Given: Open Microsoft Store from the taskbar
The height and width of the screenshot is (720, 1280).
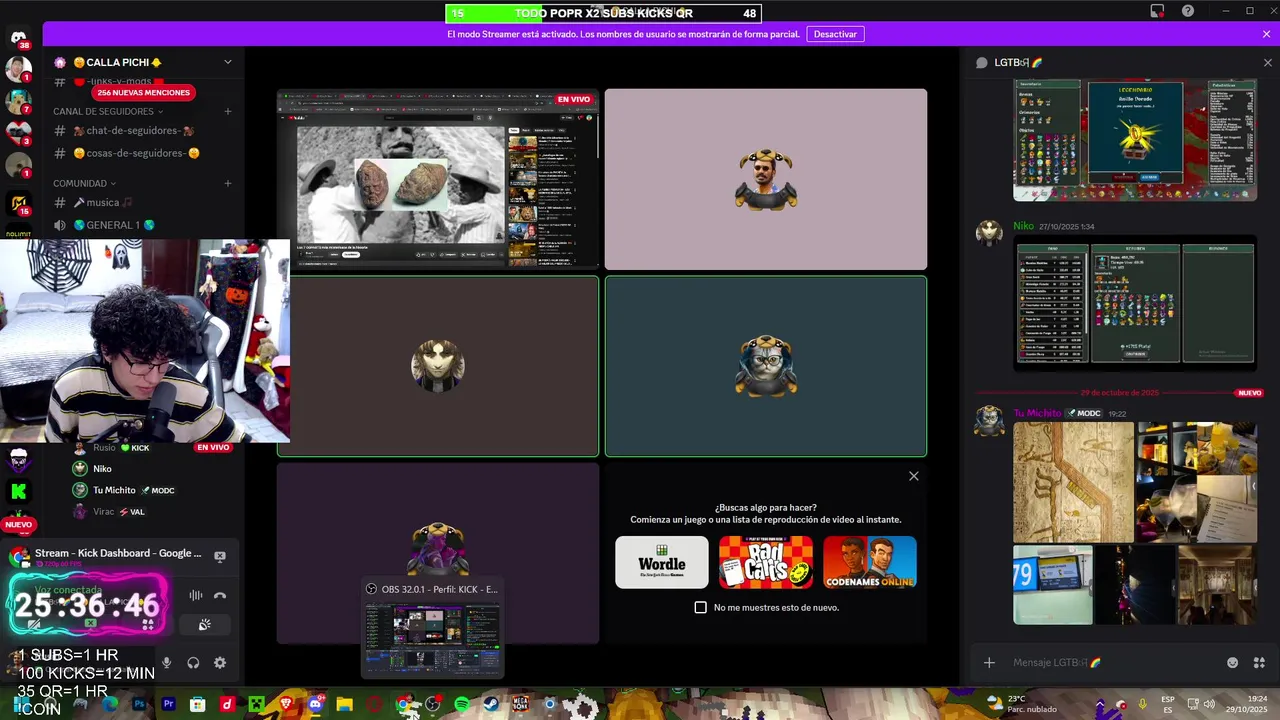Looking at the screenshot, I should pos(198,704).
